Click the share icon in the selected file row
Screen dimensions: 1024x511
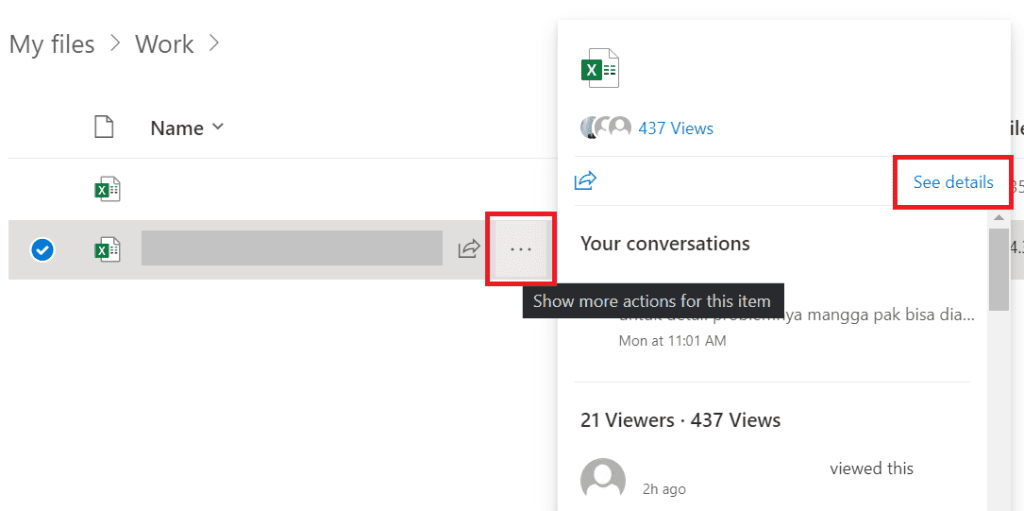point(468,250)
